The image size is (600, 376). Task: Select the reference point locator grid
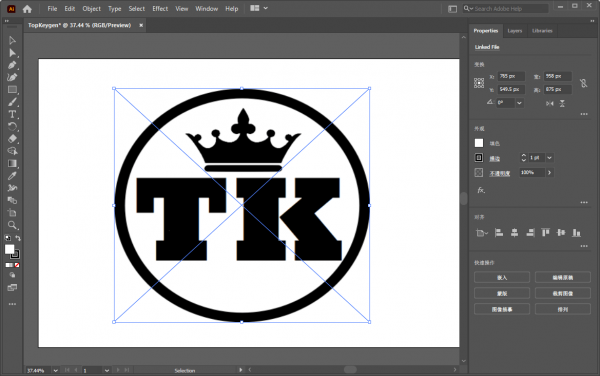[x=479, y=83]
